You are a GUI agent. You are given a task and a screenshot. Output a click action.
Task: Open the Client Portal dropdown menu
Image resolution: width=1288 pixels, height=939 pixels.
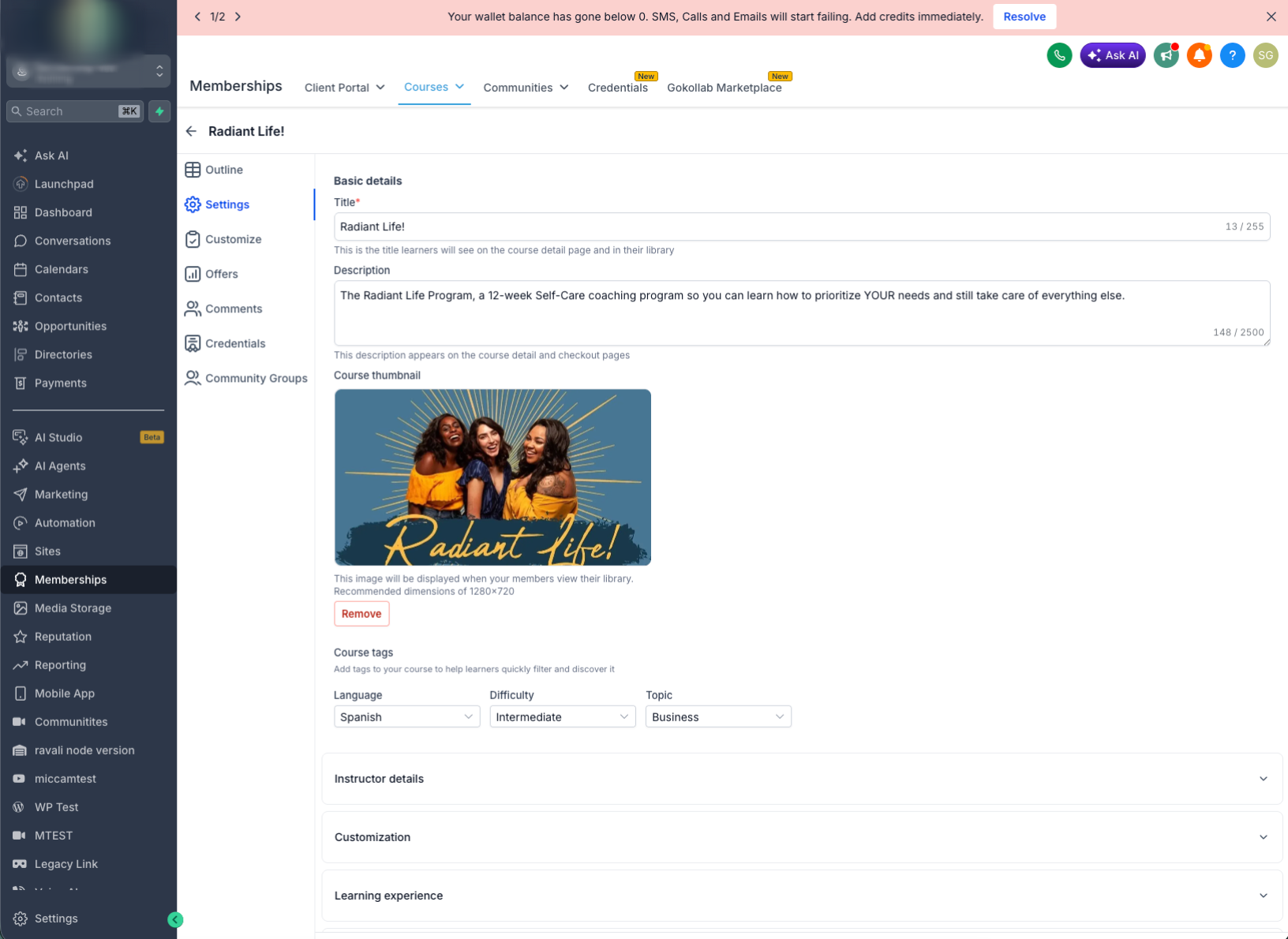pos(345,88)
